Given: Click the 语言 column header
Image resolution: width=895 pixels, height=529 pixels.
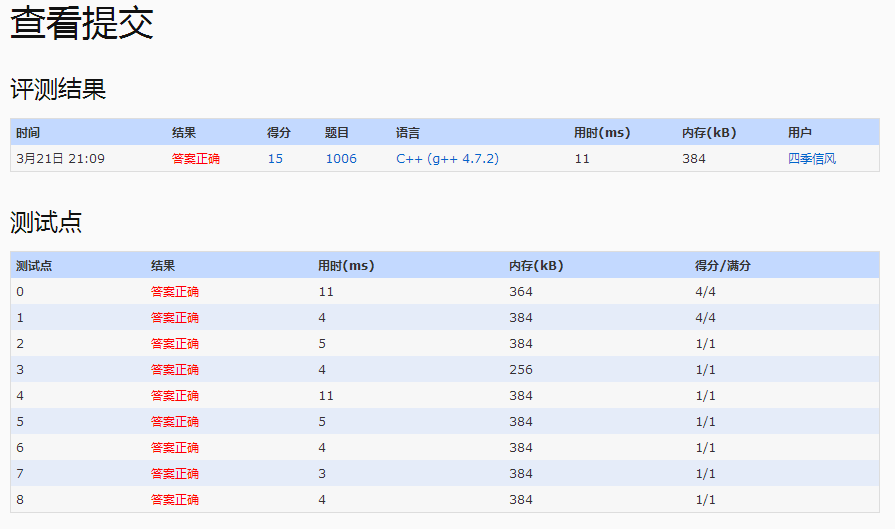Looking at the screenshot, I should pos(408,133).
